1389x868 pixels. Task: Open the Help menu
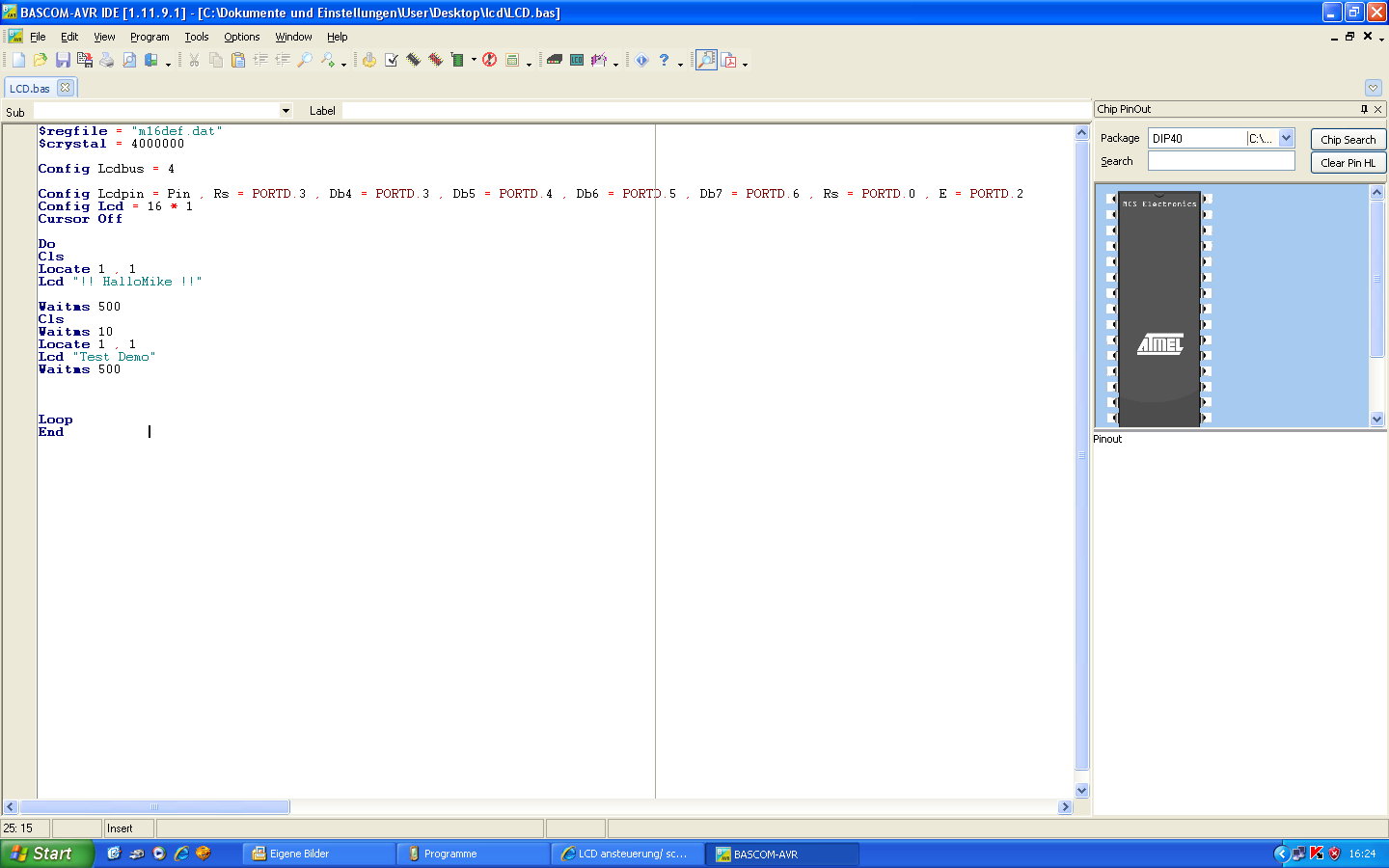[337, 37]
